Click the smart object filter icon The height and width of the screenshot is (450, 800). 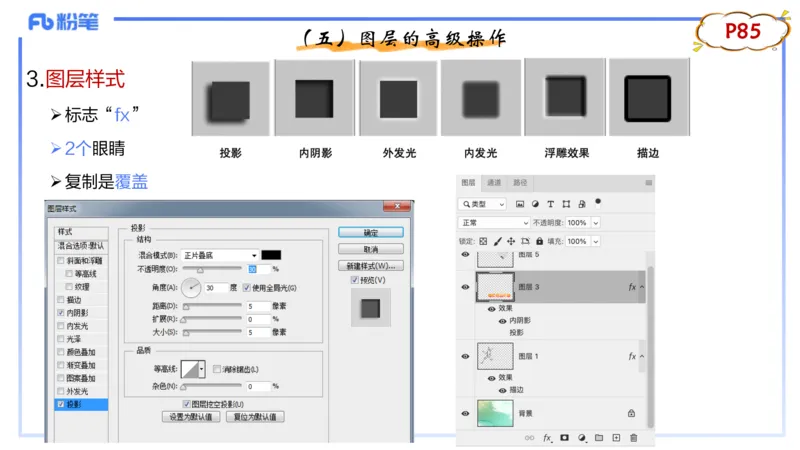tap(582, 204)
